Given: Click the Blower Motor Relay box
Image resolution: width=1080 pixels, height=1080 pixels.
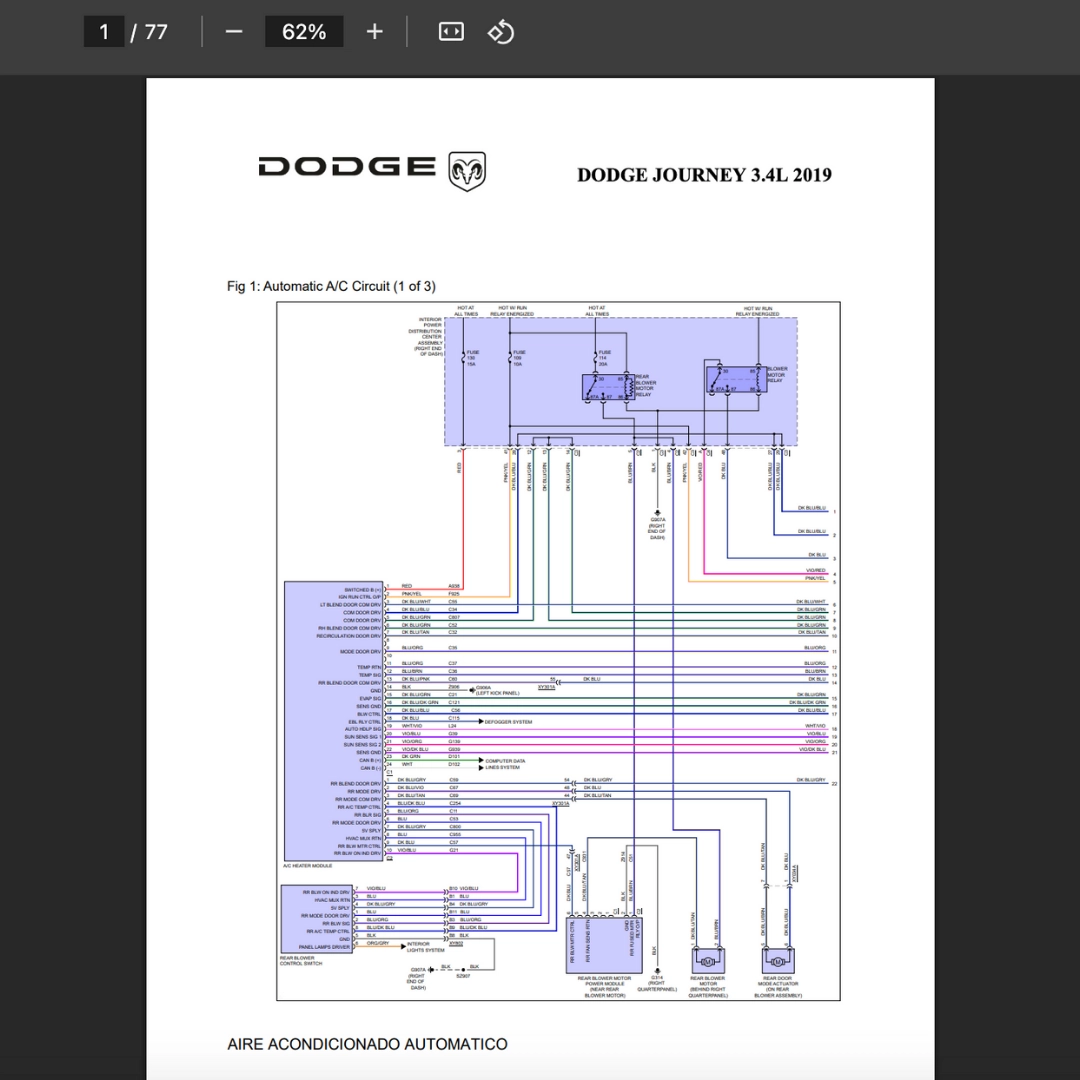Looking at the screenshot, I should click(736, 380).
